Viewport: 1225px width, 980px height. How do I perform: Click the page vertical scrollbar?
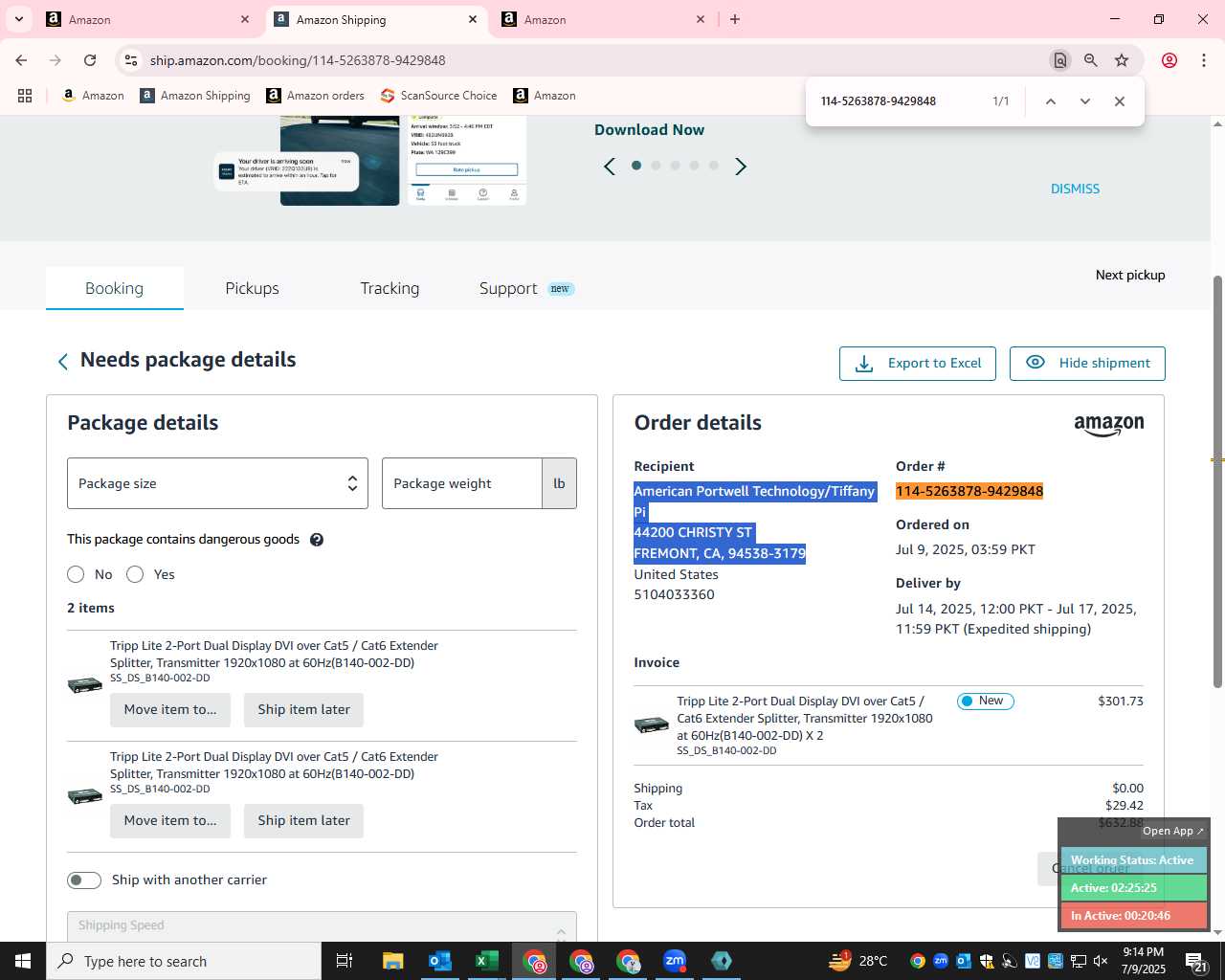(1217, 482)
